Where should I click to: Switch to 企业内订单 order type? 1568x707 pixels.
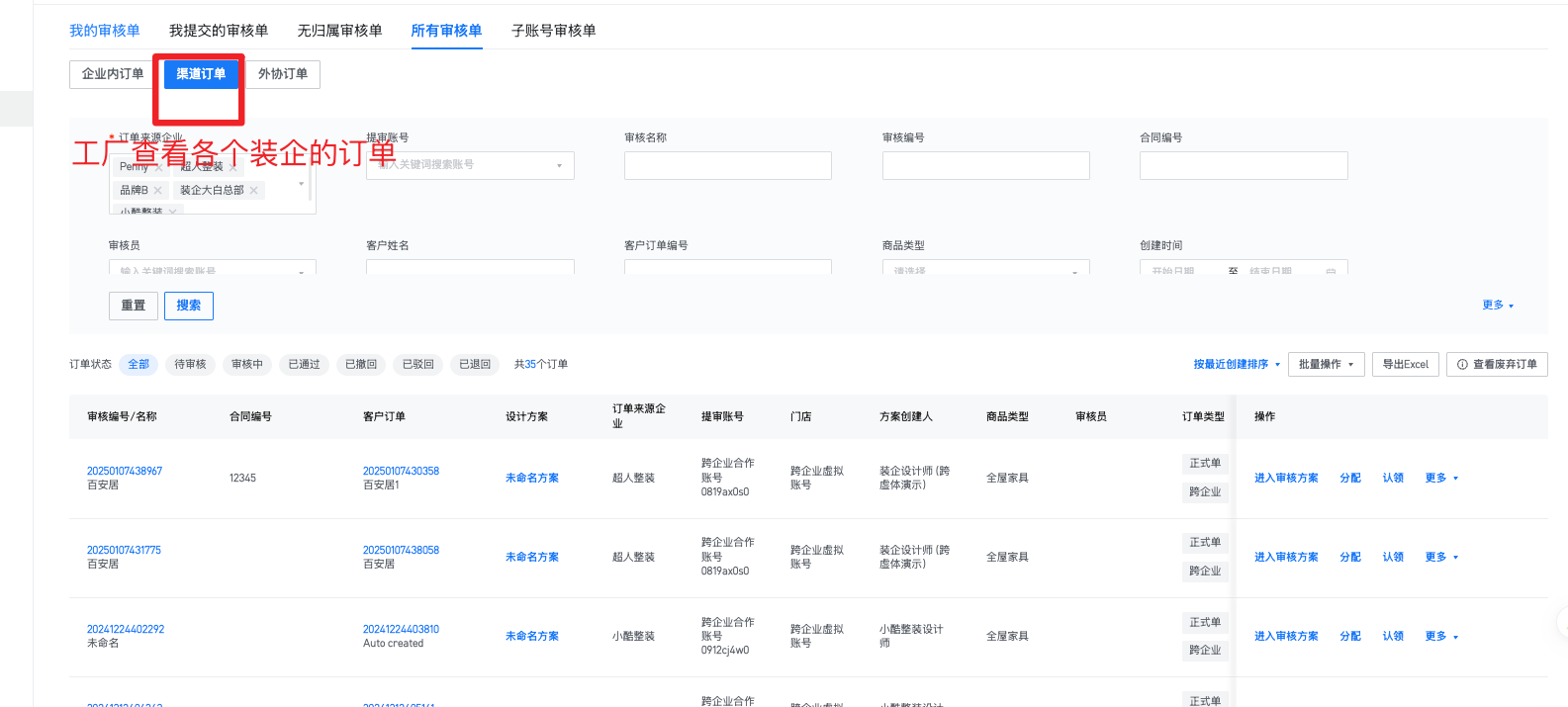(112, 74)
